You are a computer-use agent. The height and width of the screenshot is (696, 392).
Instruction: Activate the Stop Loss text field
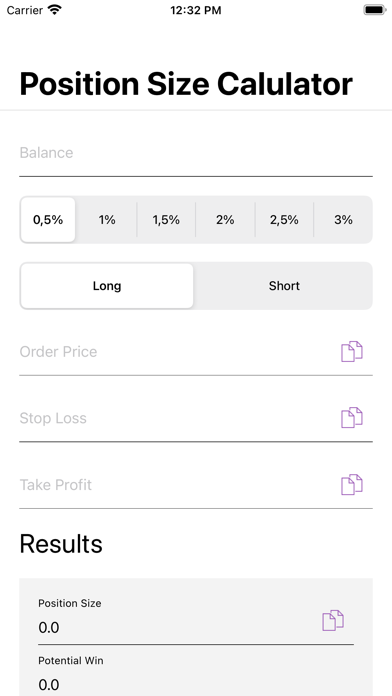[x=178, y=418]
